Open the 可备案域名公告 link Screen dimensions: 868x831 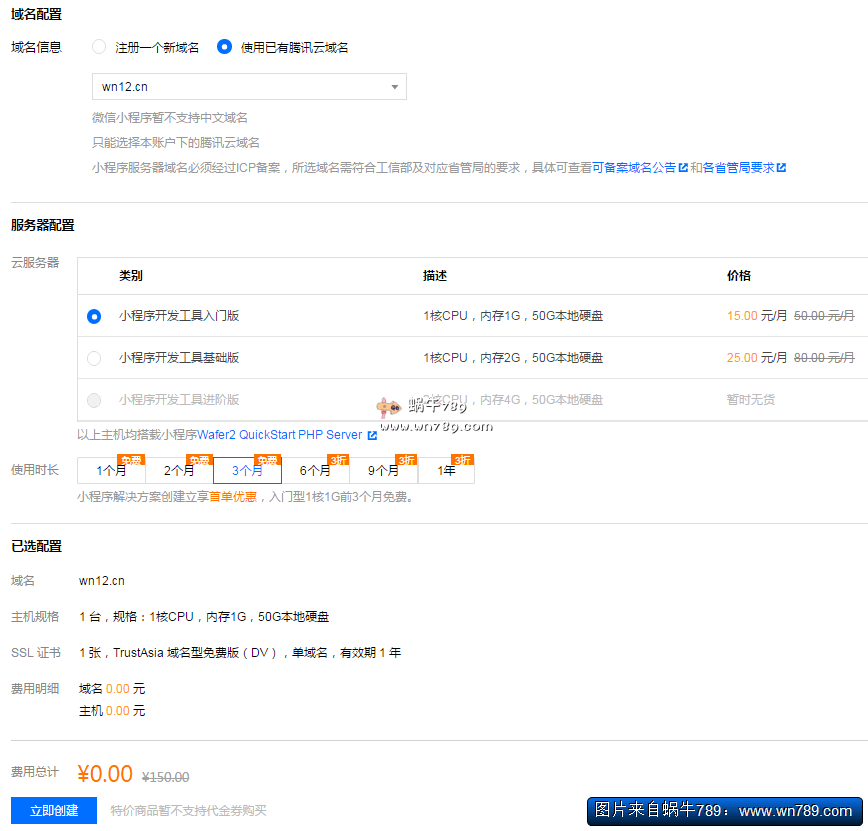634,168
